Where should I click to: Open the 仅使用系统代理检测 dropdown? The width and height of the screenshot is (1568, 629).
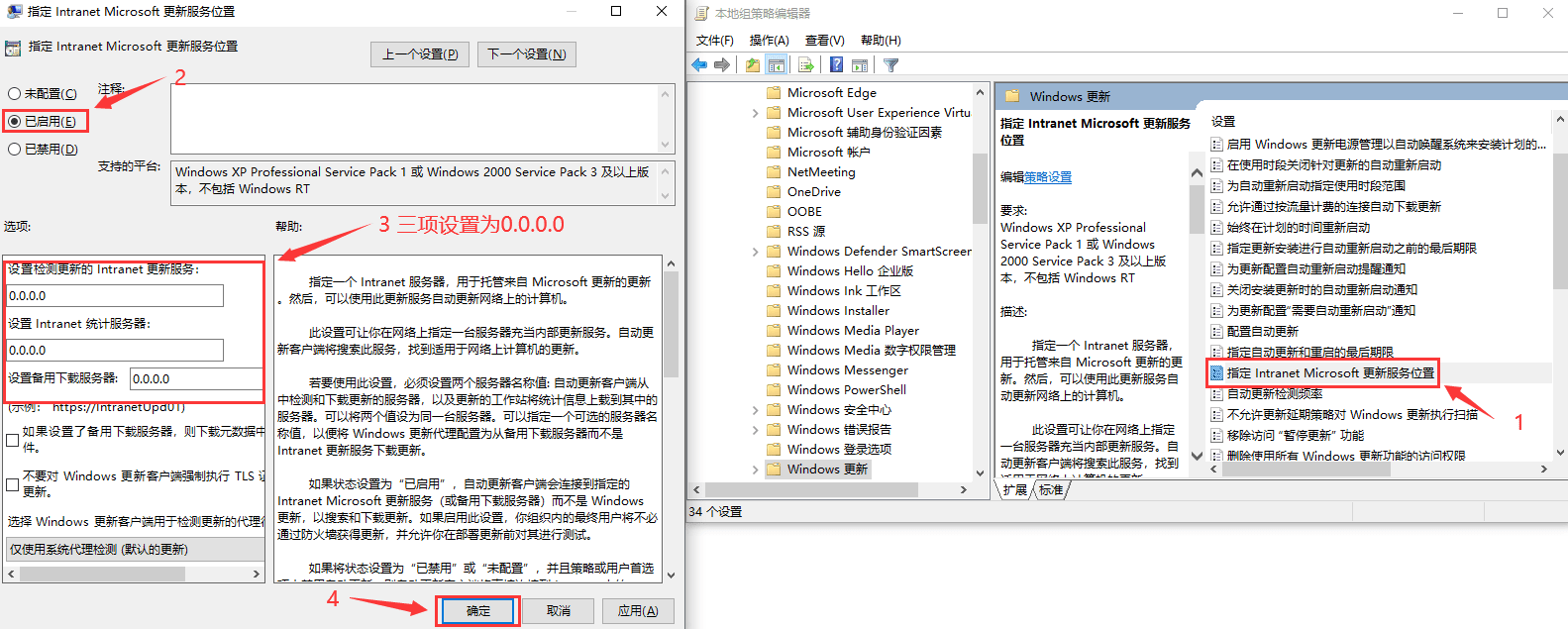tap(136, 550)
